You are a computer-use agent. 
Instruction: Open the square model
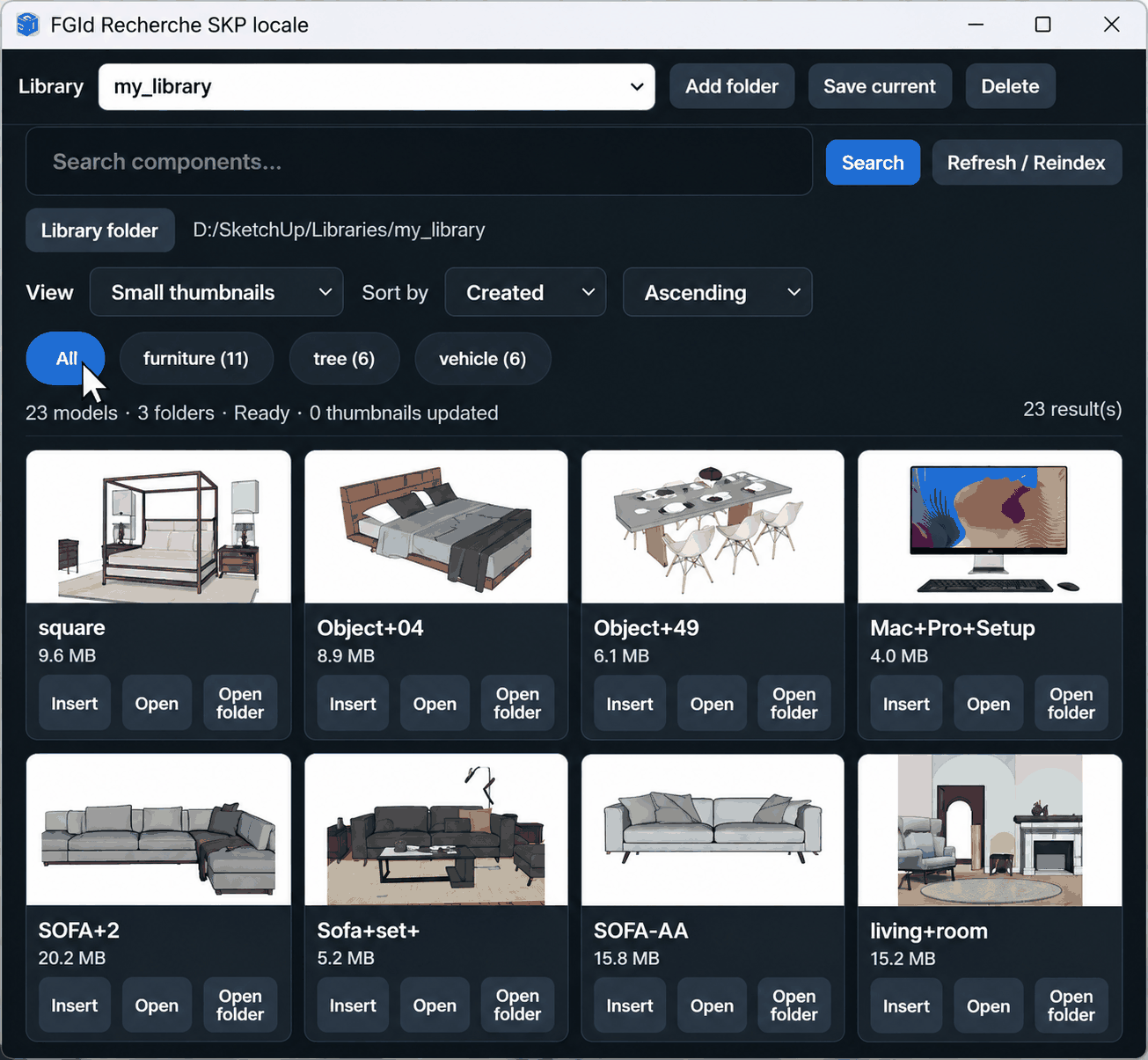click(x=157, y=704)
